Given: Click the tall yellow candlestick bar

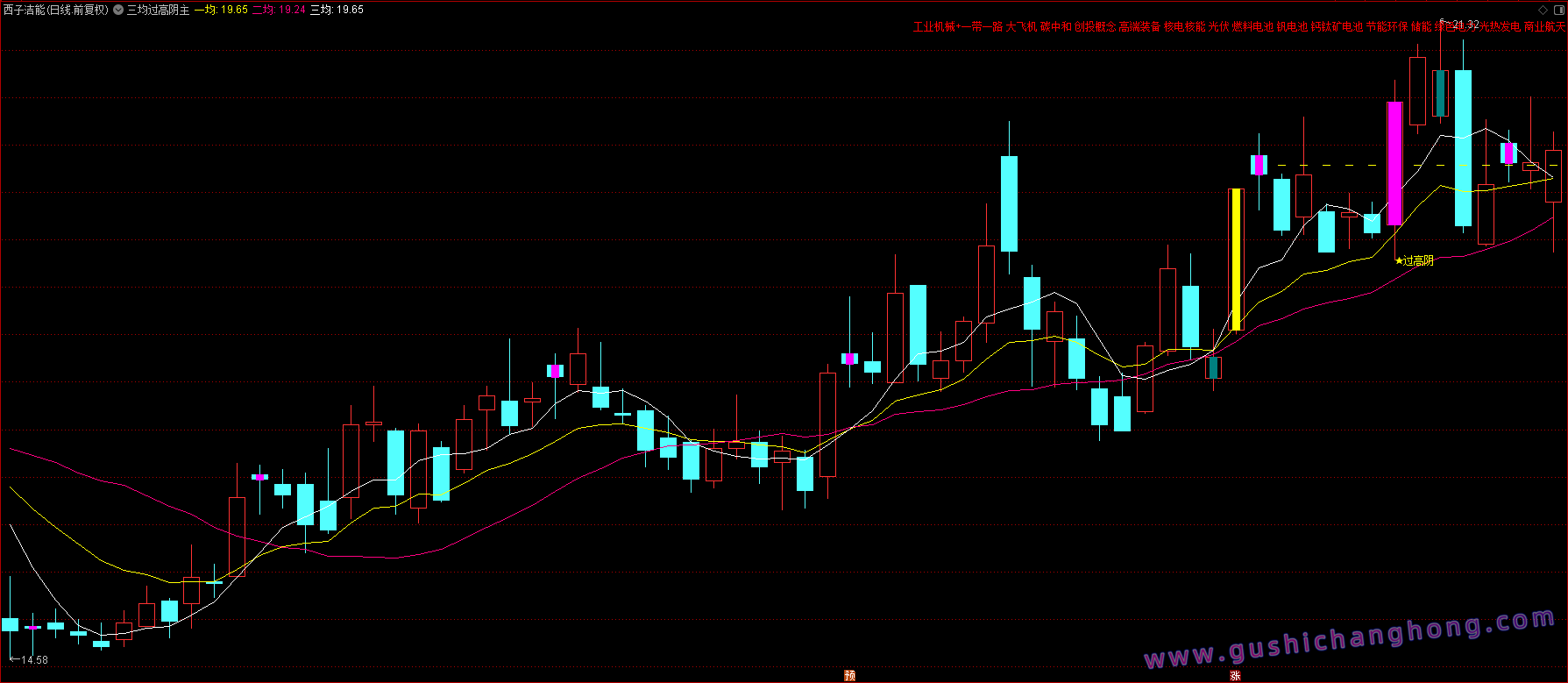Looking at the screenshot, I should 1237,260.
